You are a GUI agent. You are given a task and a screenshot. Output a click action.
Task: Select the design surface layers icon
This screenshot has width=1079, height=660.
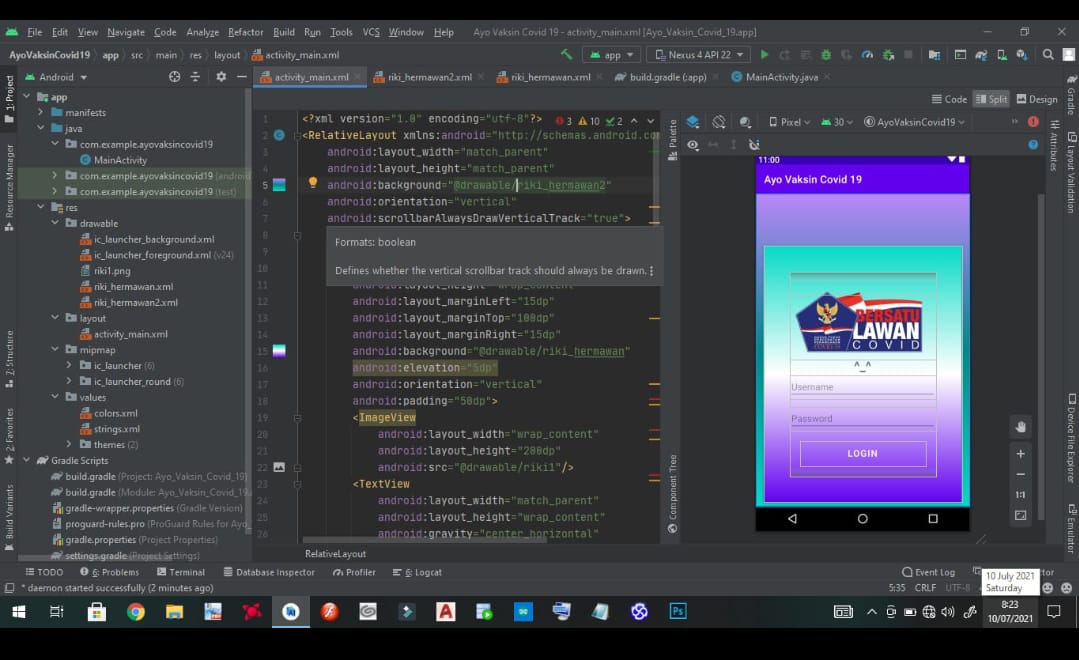pyautogui.click(x=693, y=122)
